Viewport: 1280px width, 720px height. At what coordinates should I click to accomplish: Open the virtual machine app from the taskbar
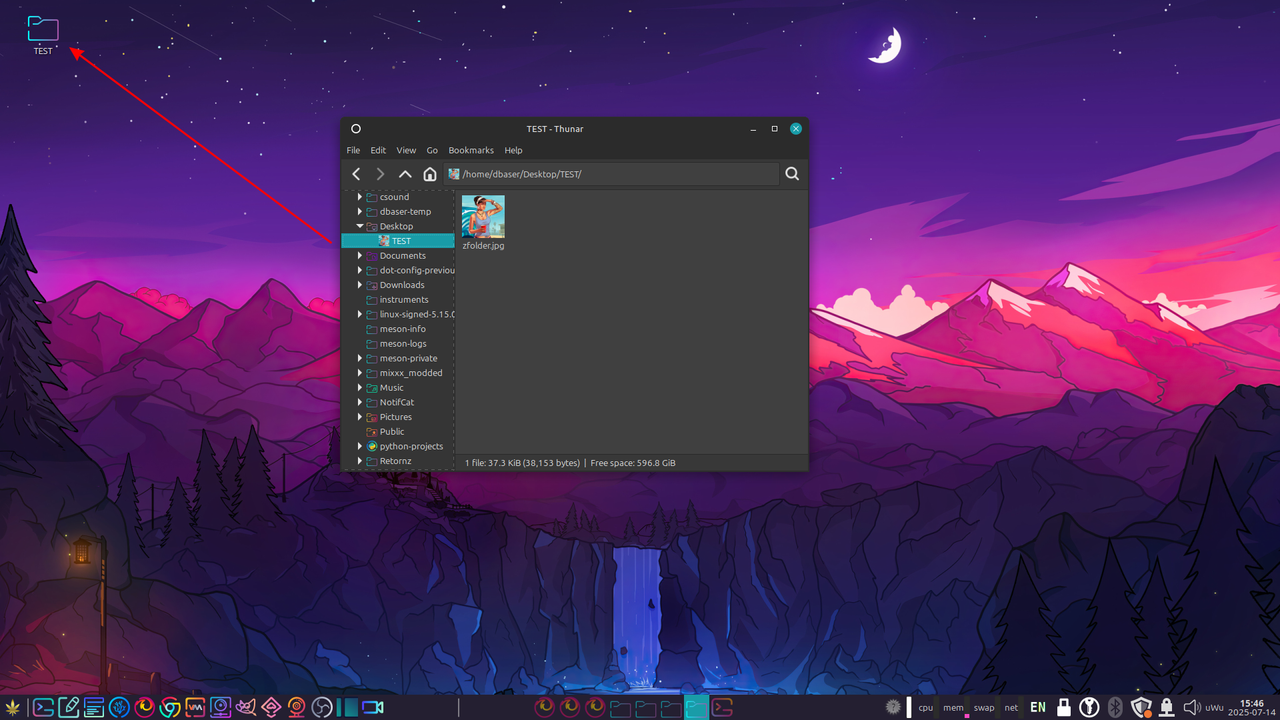tap(195, 707)
